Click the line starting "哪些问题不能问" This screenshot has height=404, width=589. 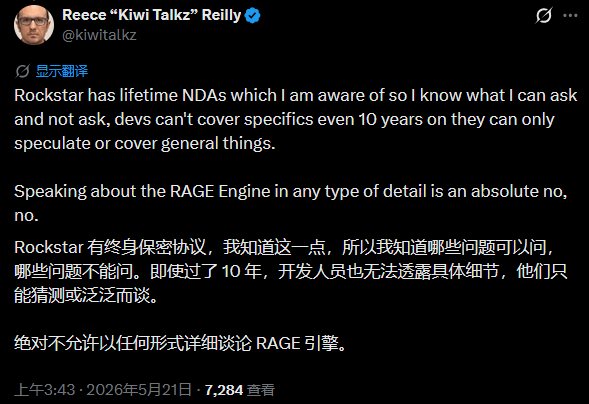point(291,271)
